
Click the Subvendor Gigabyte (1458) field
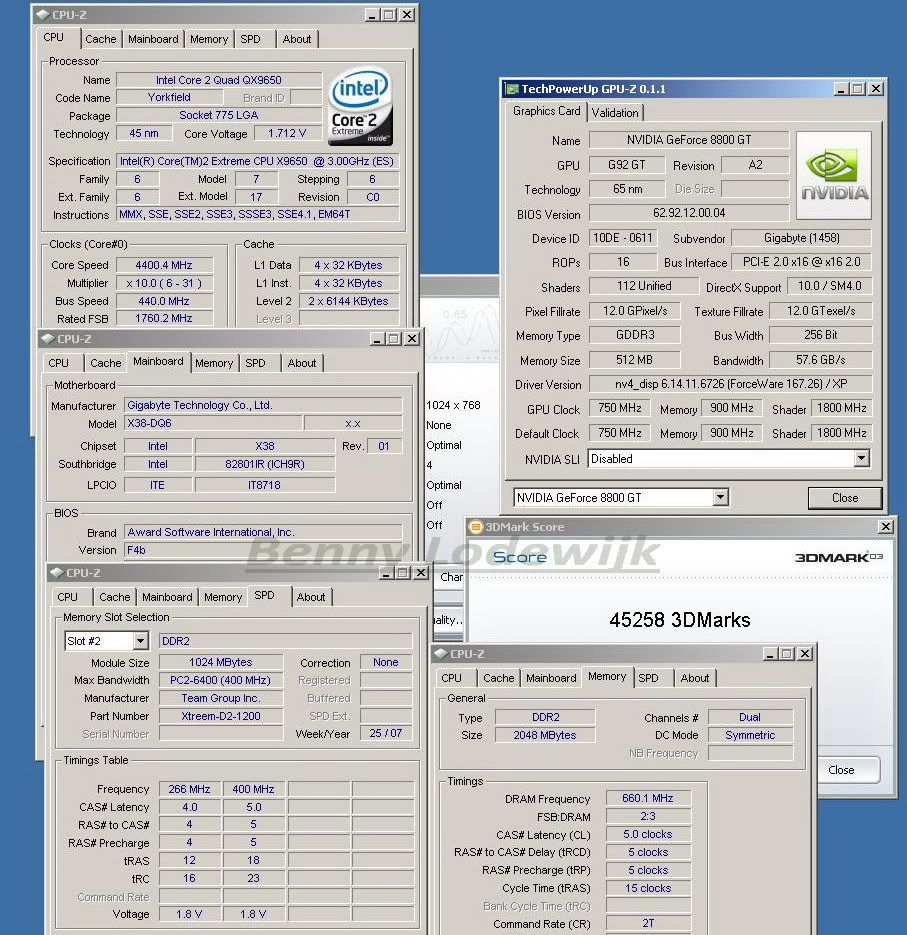click(801, 238)
